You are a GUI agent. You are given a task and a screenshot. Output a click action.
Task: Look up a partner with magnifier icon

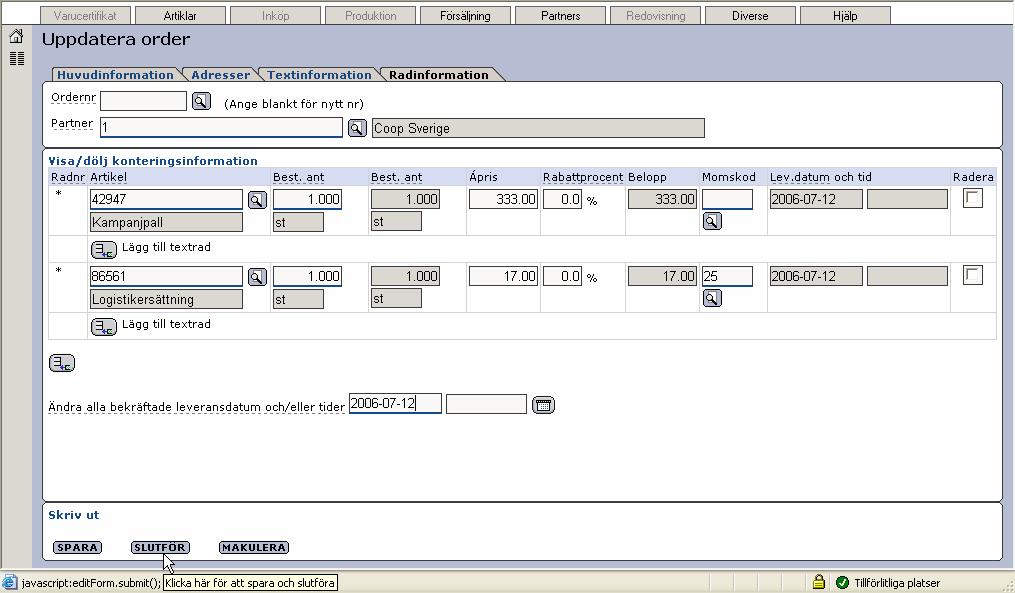pos(357,128)
